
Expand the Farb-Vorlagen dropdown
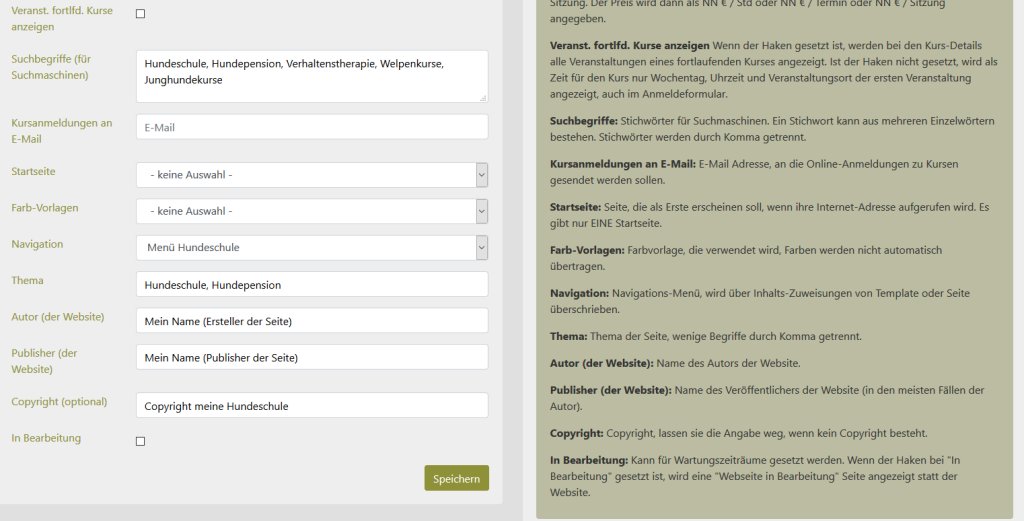tap(312, 211)
